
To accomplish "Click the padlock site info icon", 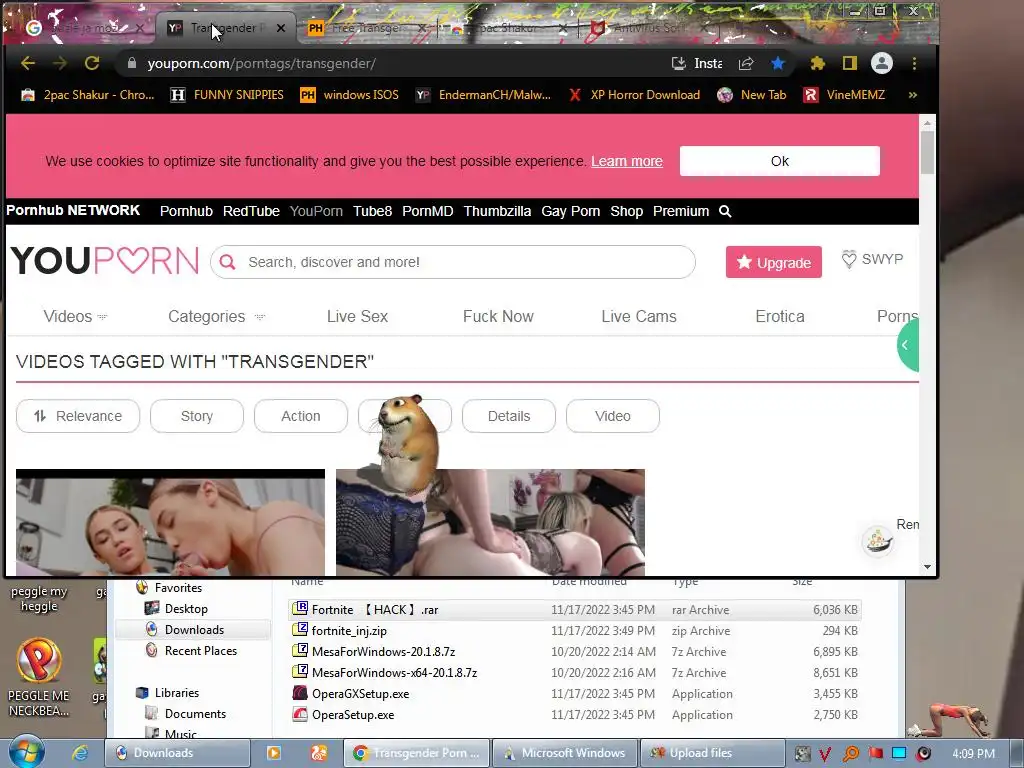I will 132,63.
